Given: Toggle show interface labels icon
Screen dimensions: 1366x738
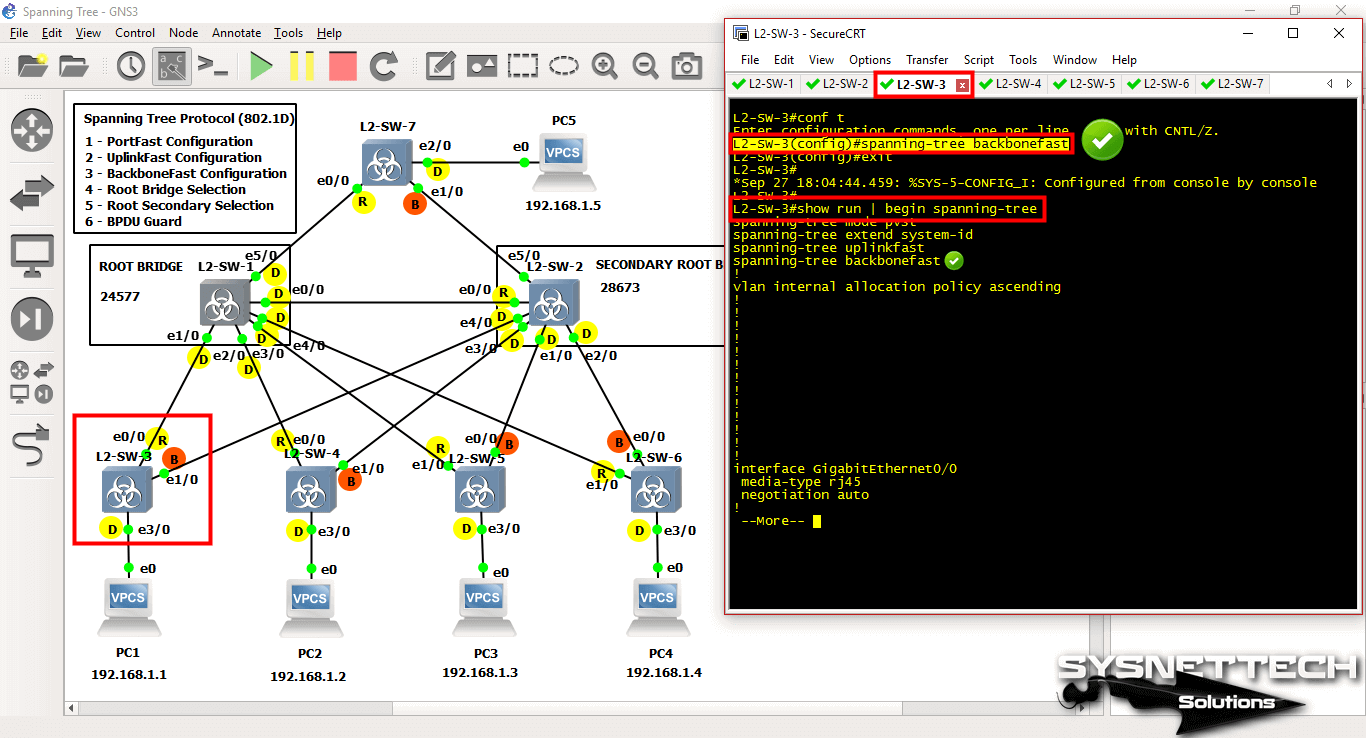Looking at the screenshot, I should point(172,67).
